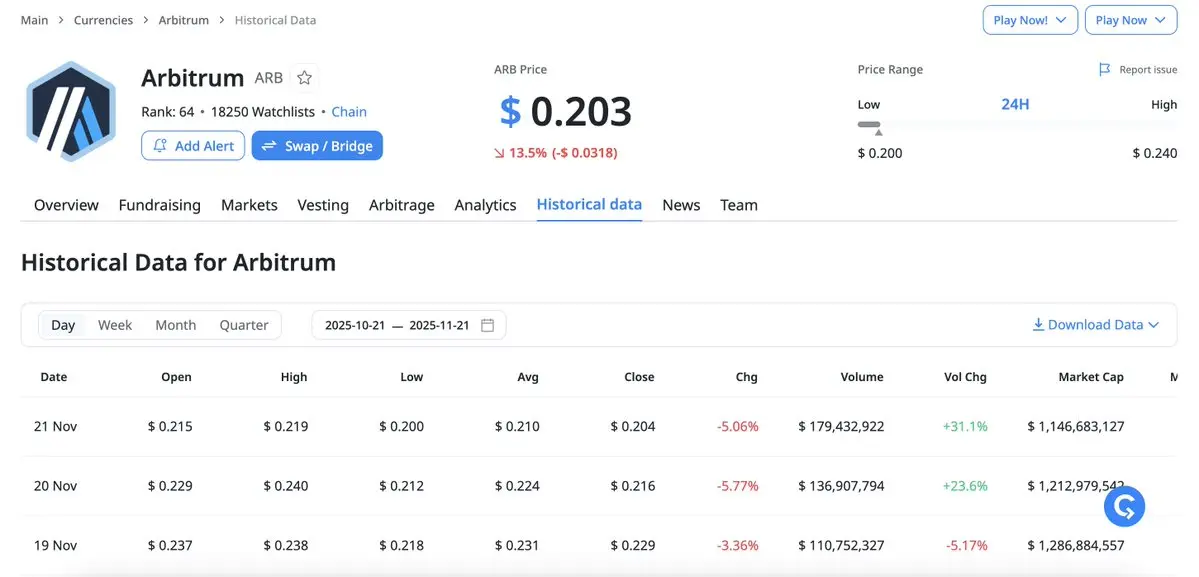Open the Download Data dropdown chevron
Screen dimensions: 1199x577
pos(1154,325)
